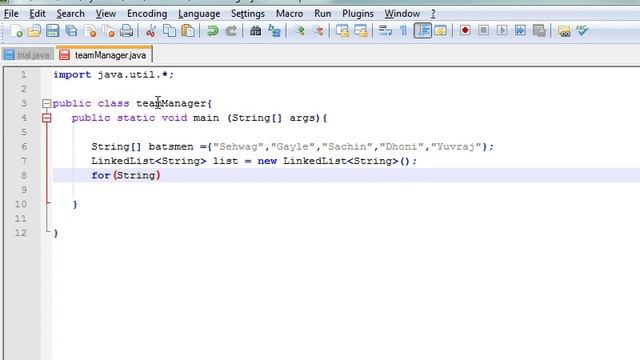This screenshot has height=360, width=640.
Task: Undo the last edit with green arrow
Action: click(212, 31)
